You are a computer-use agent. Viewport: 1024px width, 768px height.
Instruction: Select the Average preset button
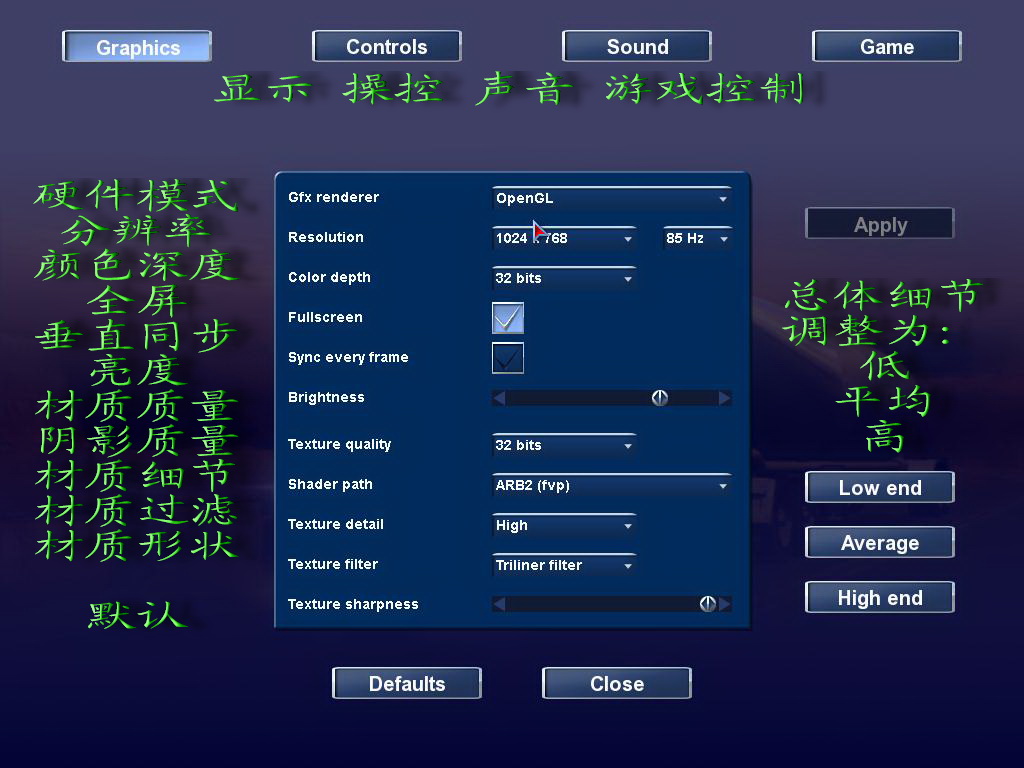click(880, 542)
